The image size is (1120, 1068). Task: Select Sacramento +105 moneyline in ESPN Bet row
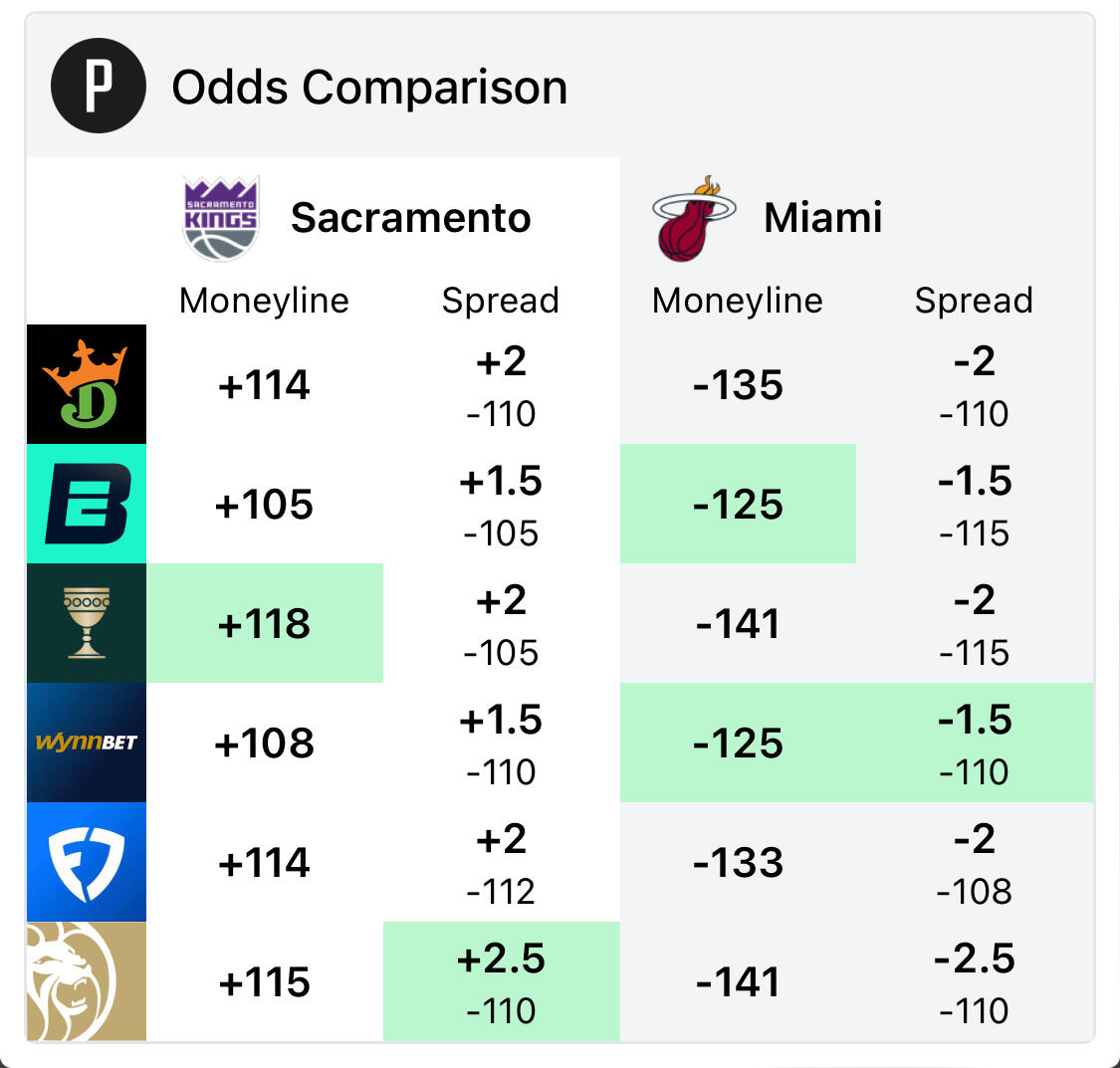265,505
